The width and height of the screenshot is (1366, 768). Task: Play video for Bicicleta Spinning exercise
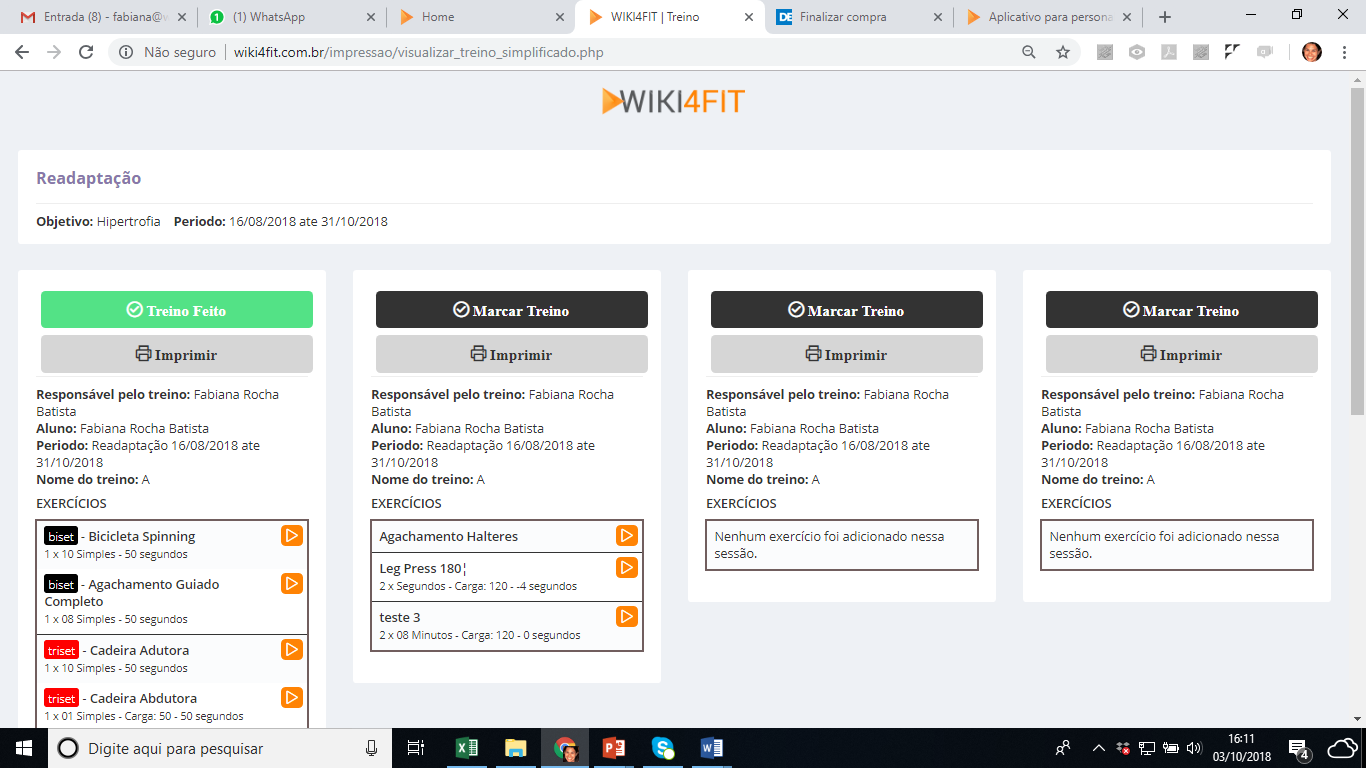[x=292, y=535]
